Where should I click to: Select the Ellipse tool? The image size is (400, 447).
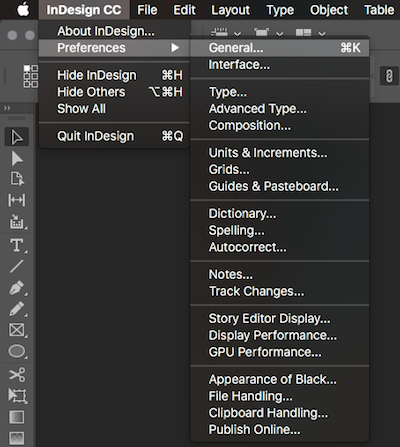[x=17, y=351]
